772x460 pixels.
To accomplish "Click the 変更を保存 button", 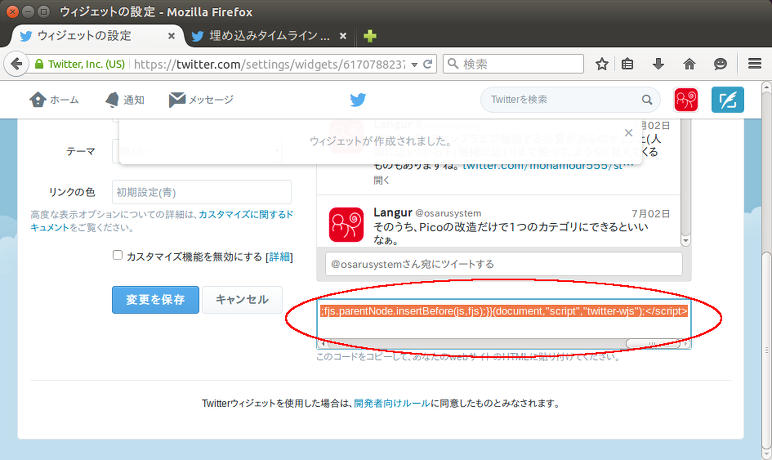I will [156, 299].
